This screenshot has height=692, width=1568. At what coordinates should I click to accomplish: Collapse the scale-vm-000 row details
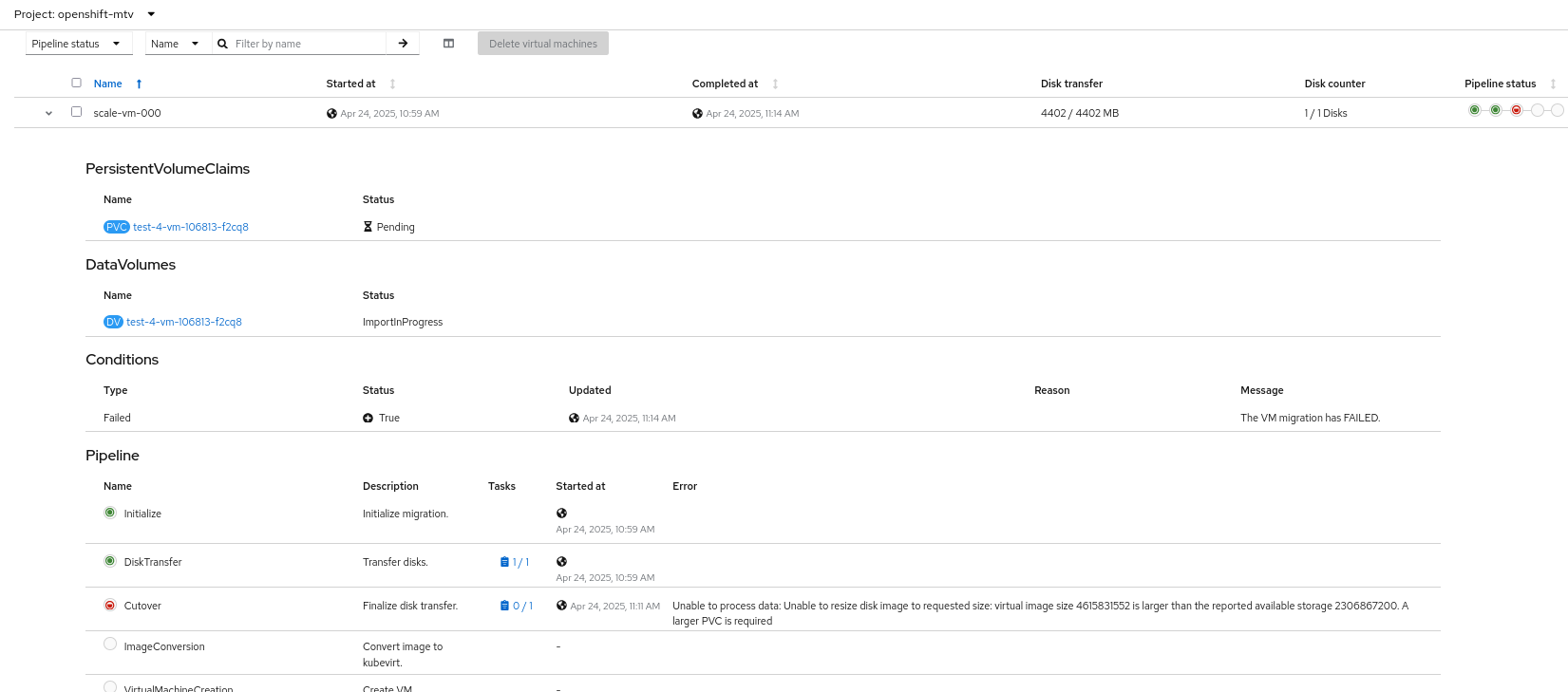(48, 113)
